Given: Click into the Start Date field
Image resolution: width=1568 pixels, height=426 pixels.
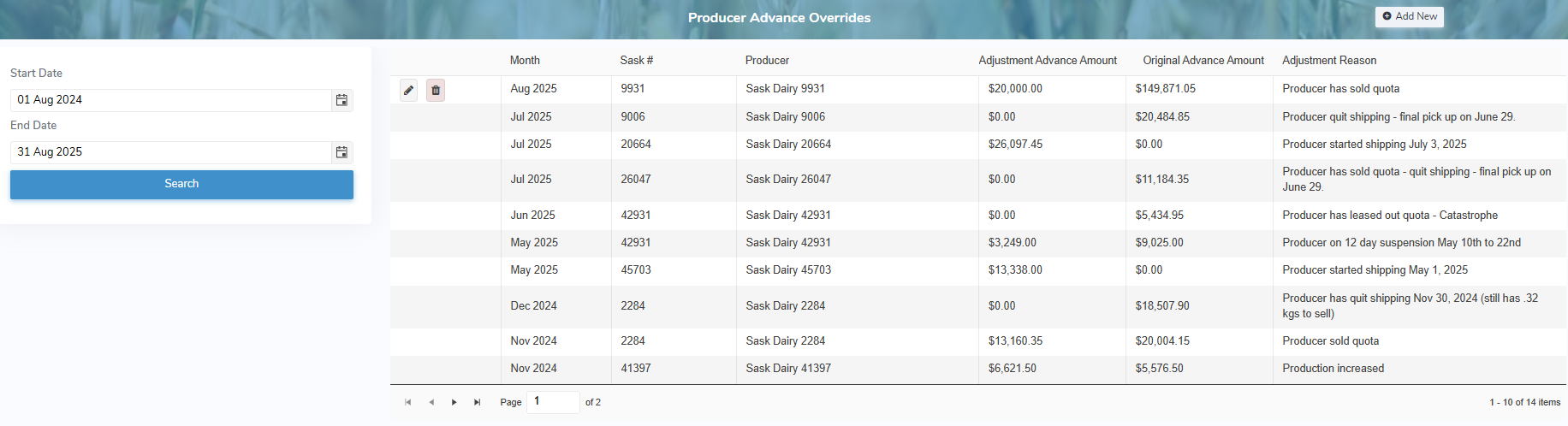Looking at the screenshot, I should (x=171, y=100).
